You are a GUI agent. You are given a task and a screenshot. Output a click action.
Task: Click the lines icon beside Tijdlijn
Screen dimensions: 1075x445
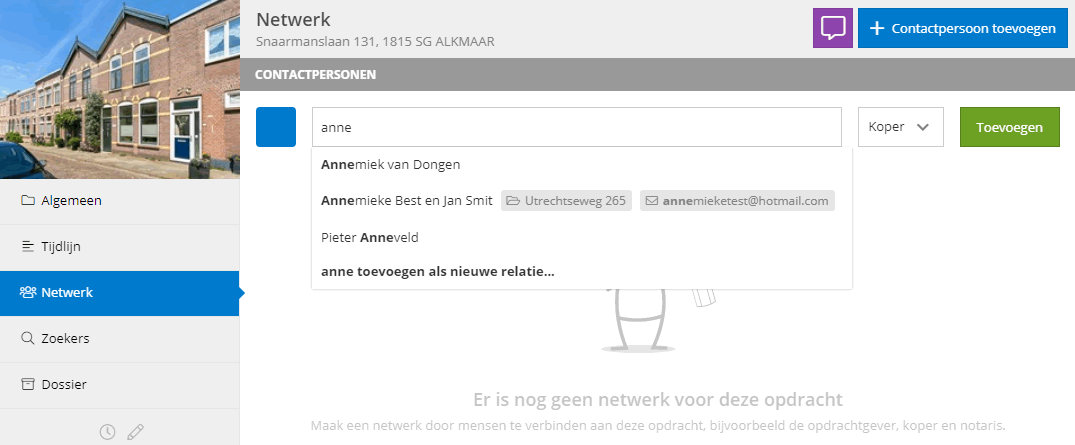27,246
